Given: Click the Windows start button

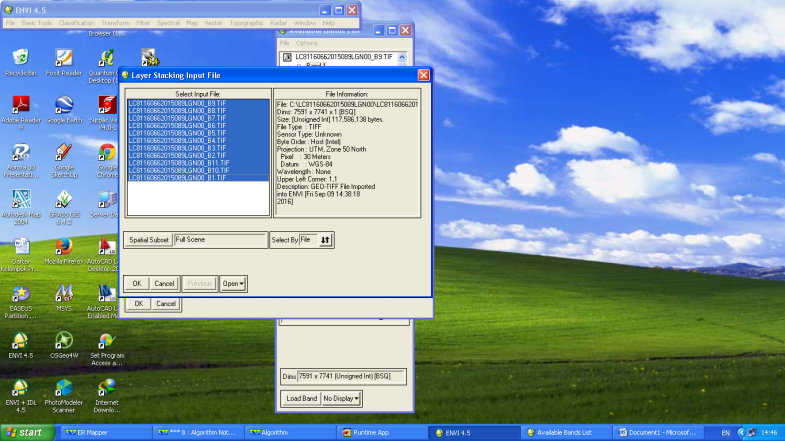Looking at the screenshot, I should tap(27, 432).
